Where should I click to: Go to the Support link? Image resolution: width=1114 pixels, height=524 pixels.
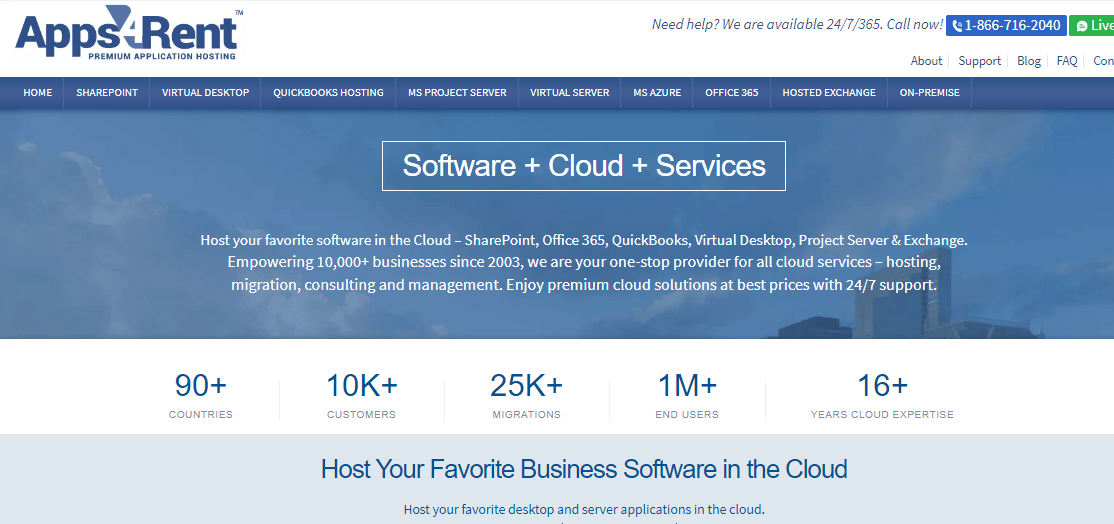[979, 61]
